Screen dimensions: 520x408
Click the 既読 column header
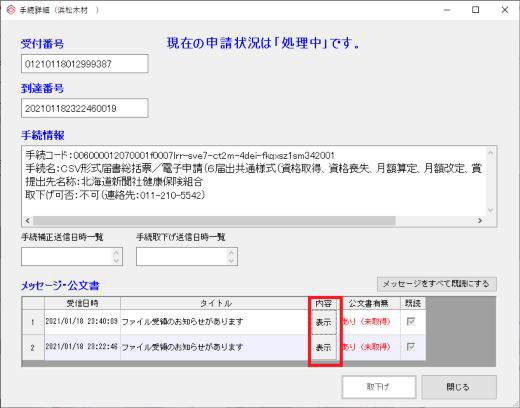[413, 303]
